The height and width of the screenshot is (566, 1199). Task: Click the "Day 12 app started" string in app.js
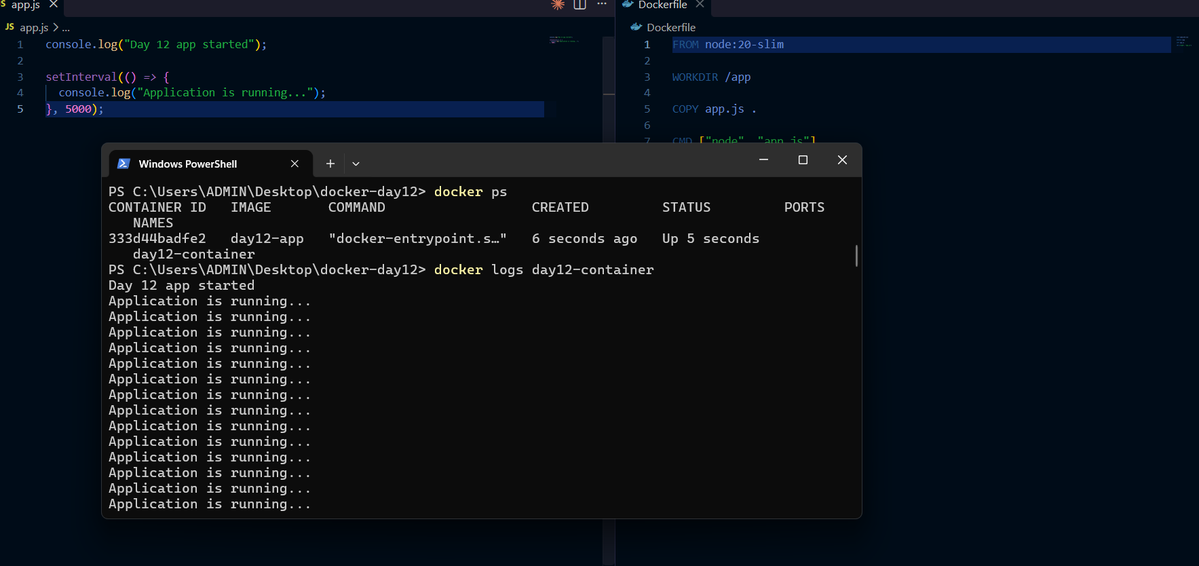[x=190, y=44]
